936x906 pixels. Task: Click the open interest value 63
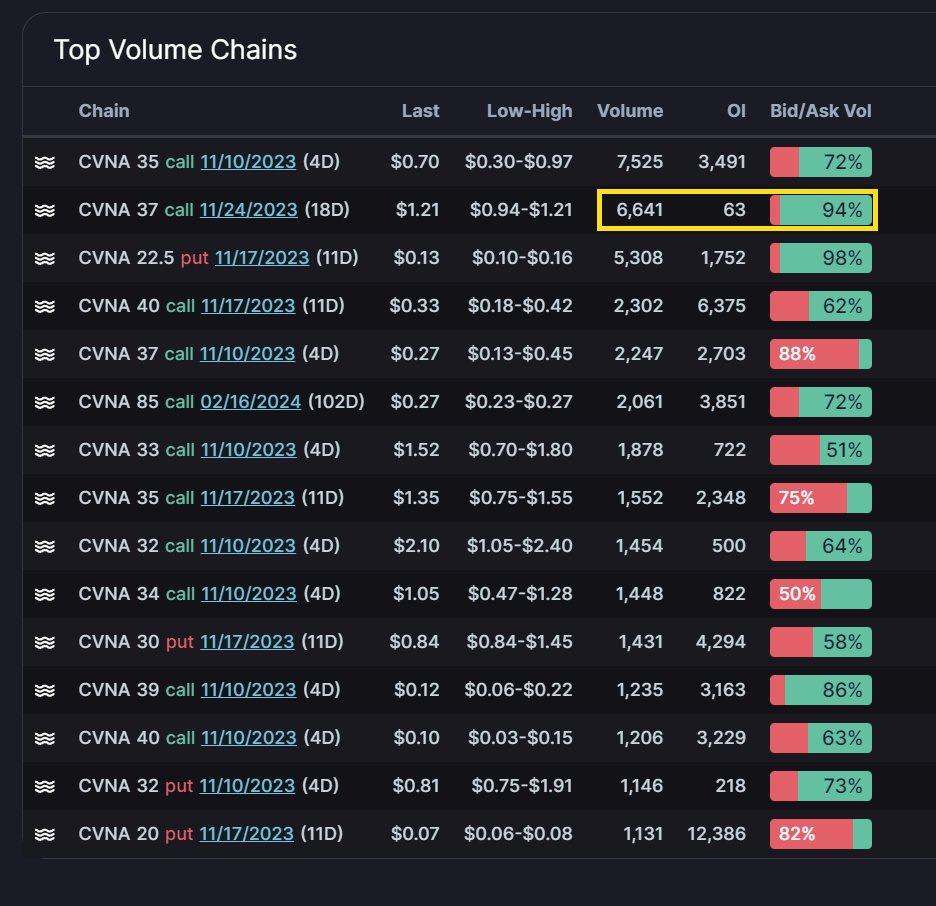(x=734, y=210)
